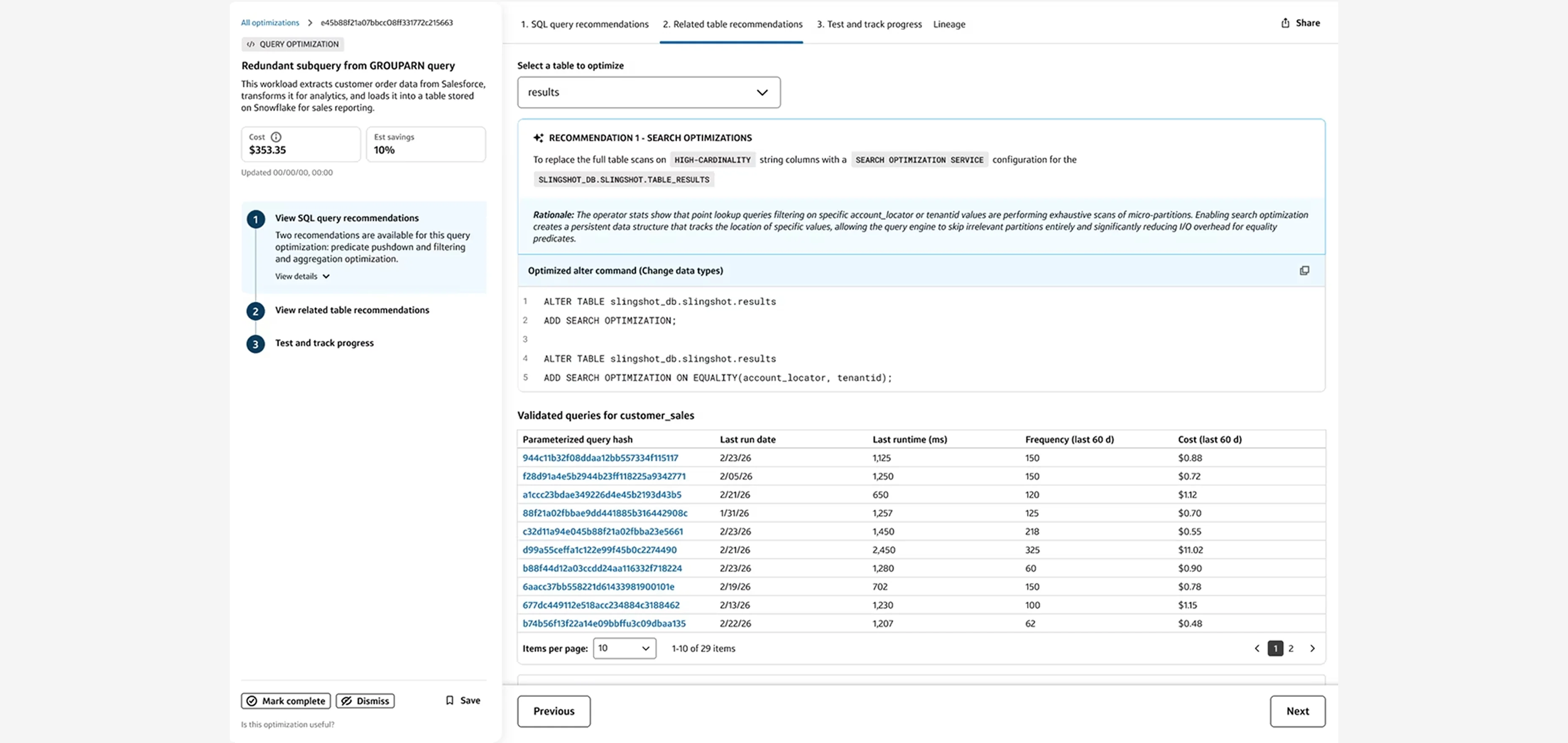Click breadcrumb chevron after All optimizations
The width and height of the screenshot is (1568, 743).
coord(310,22)
